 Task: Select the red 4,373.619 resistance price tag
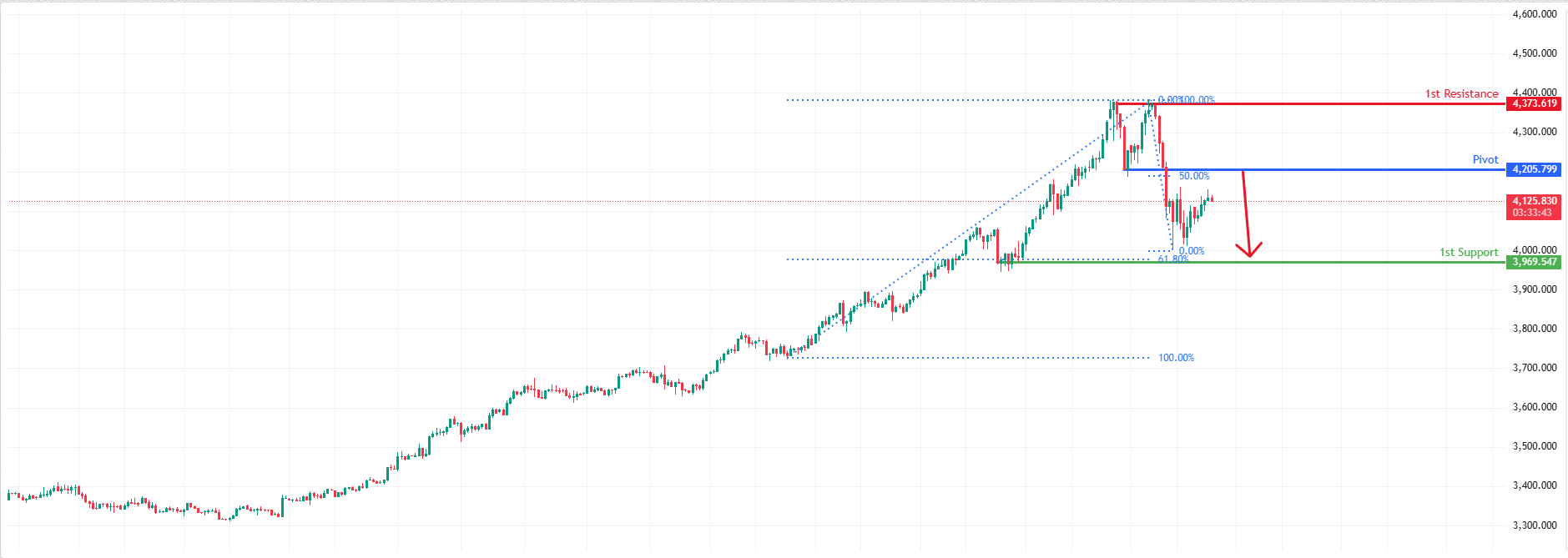pos(1534,103)
